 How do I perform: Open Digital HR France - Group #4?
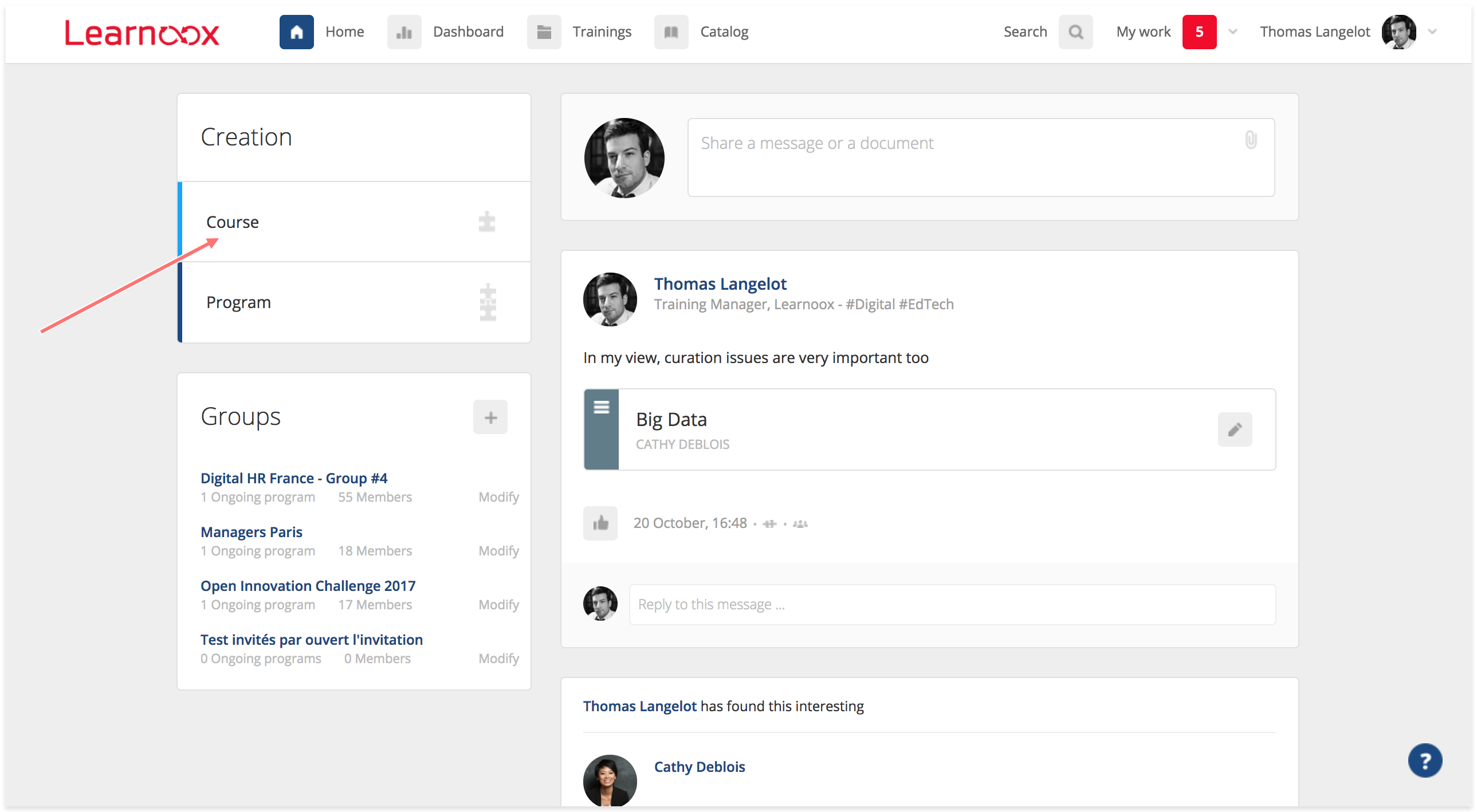point(293,478)
